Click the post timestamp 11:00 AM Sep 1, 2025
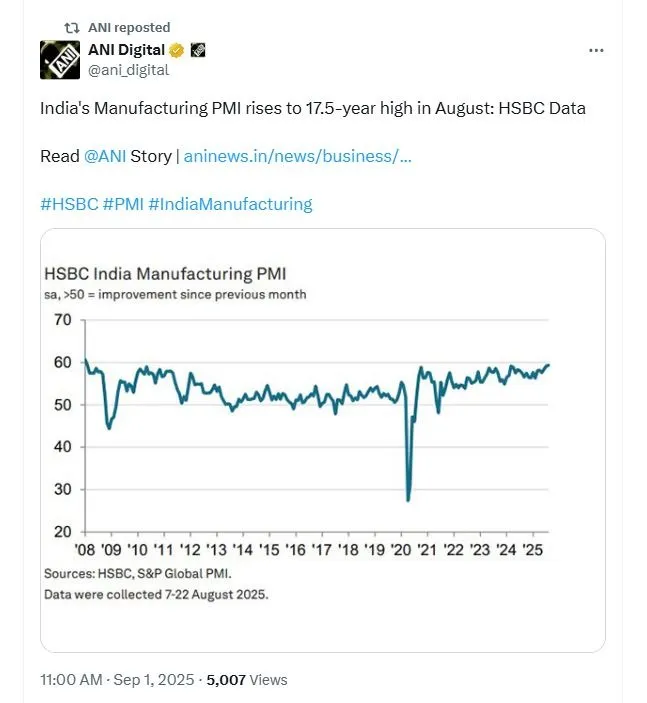The image size is (647, 703). pos(117,680)
